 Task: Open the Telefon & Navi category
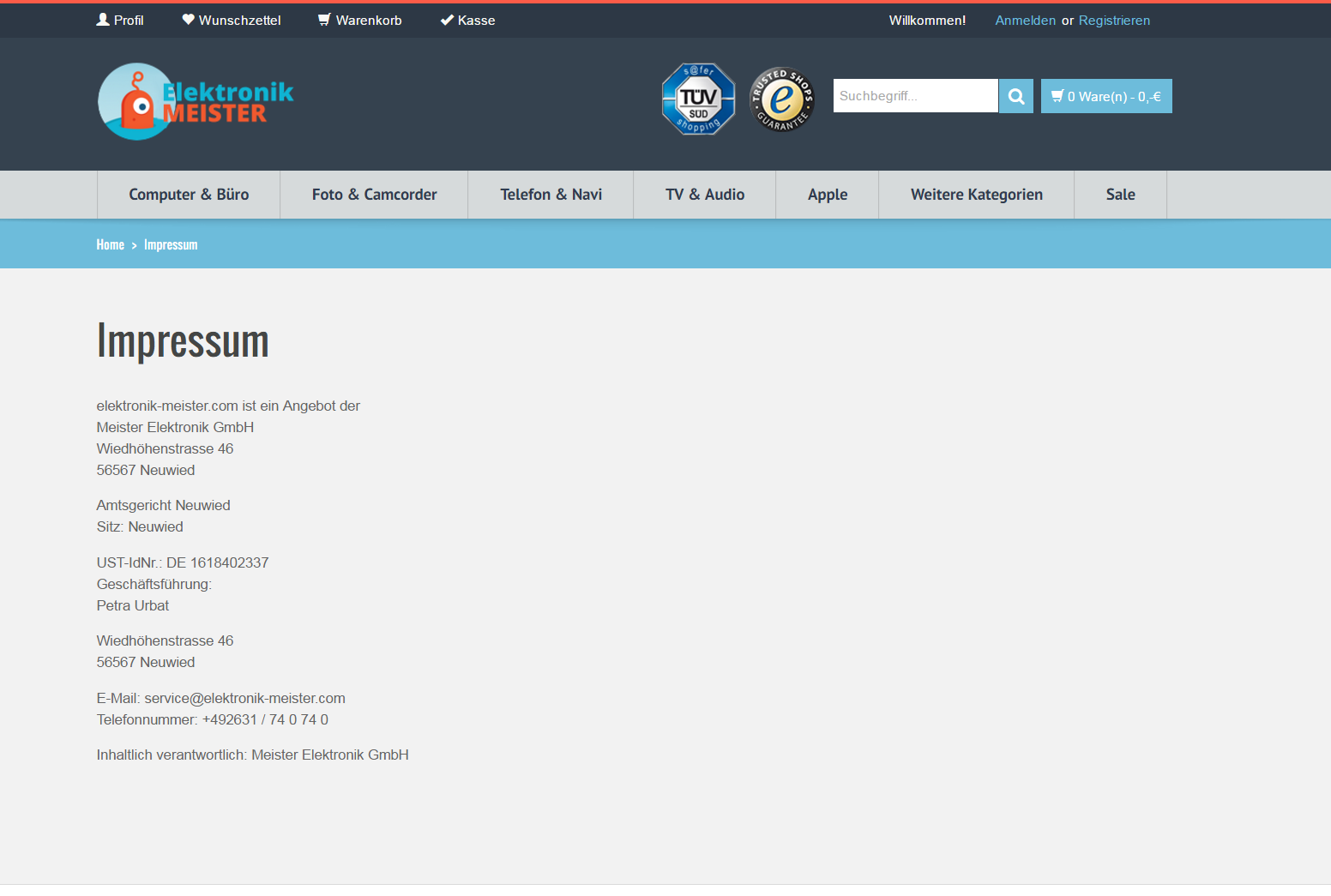(551, 195)
